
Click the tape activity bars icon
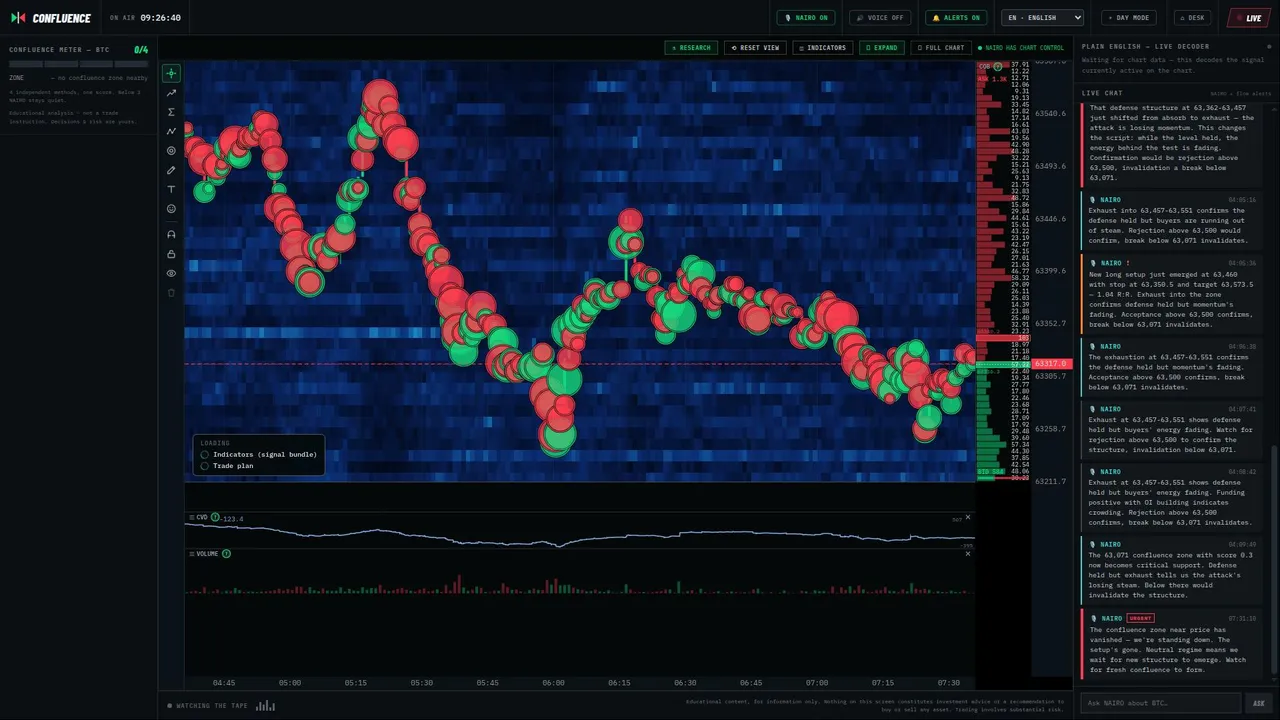(x=265, y=706)
